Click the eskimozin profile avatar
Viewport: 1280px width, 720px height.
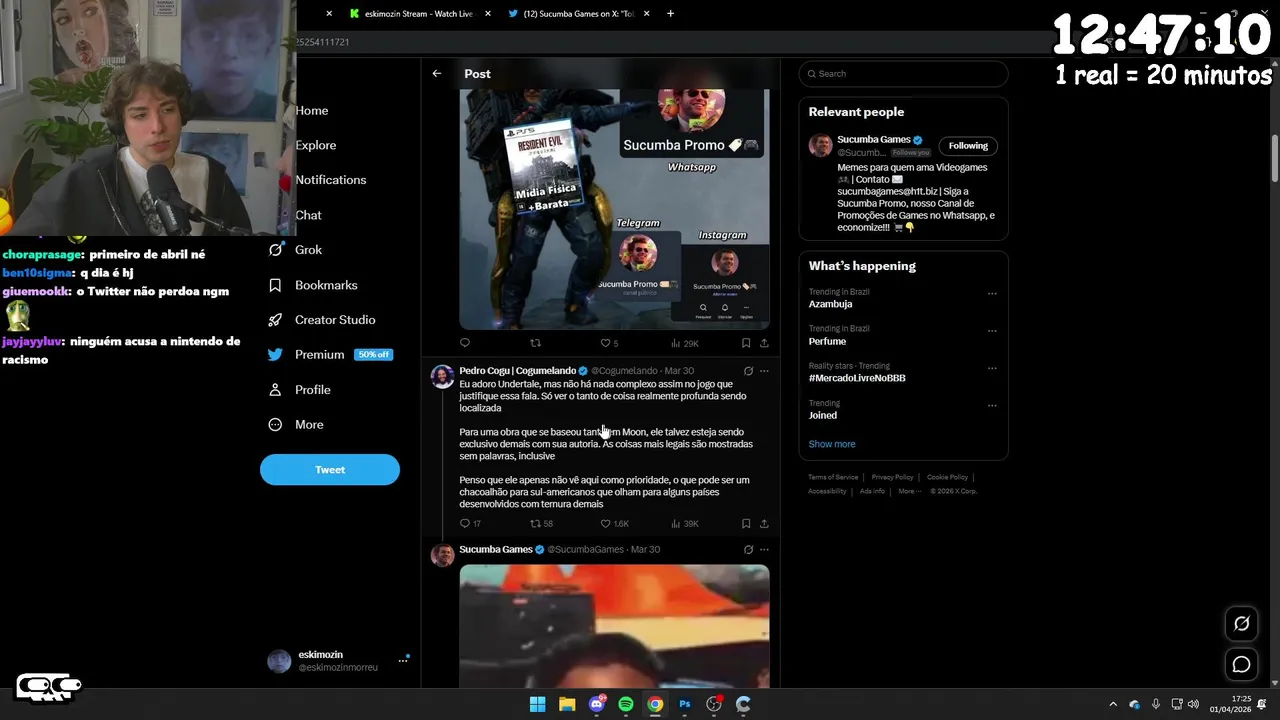coord(279,661)
